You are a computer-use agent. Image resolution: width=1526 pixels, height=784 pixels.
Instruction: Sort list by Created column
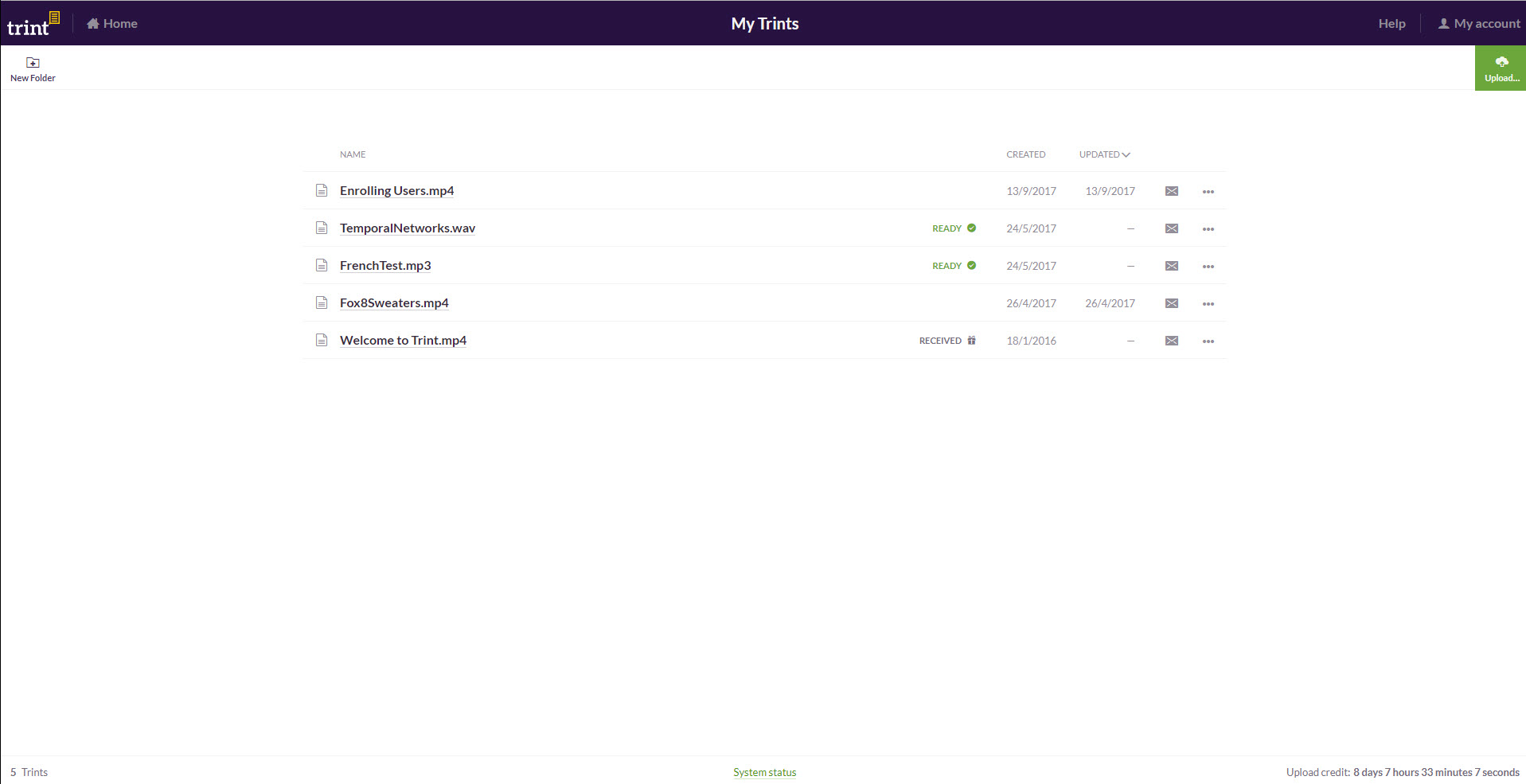(1025, 154)
